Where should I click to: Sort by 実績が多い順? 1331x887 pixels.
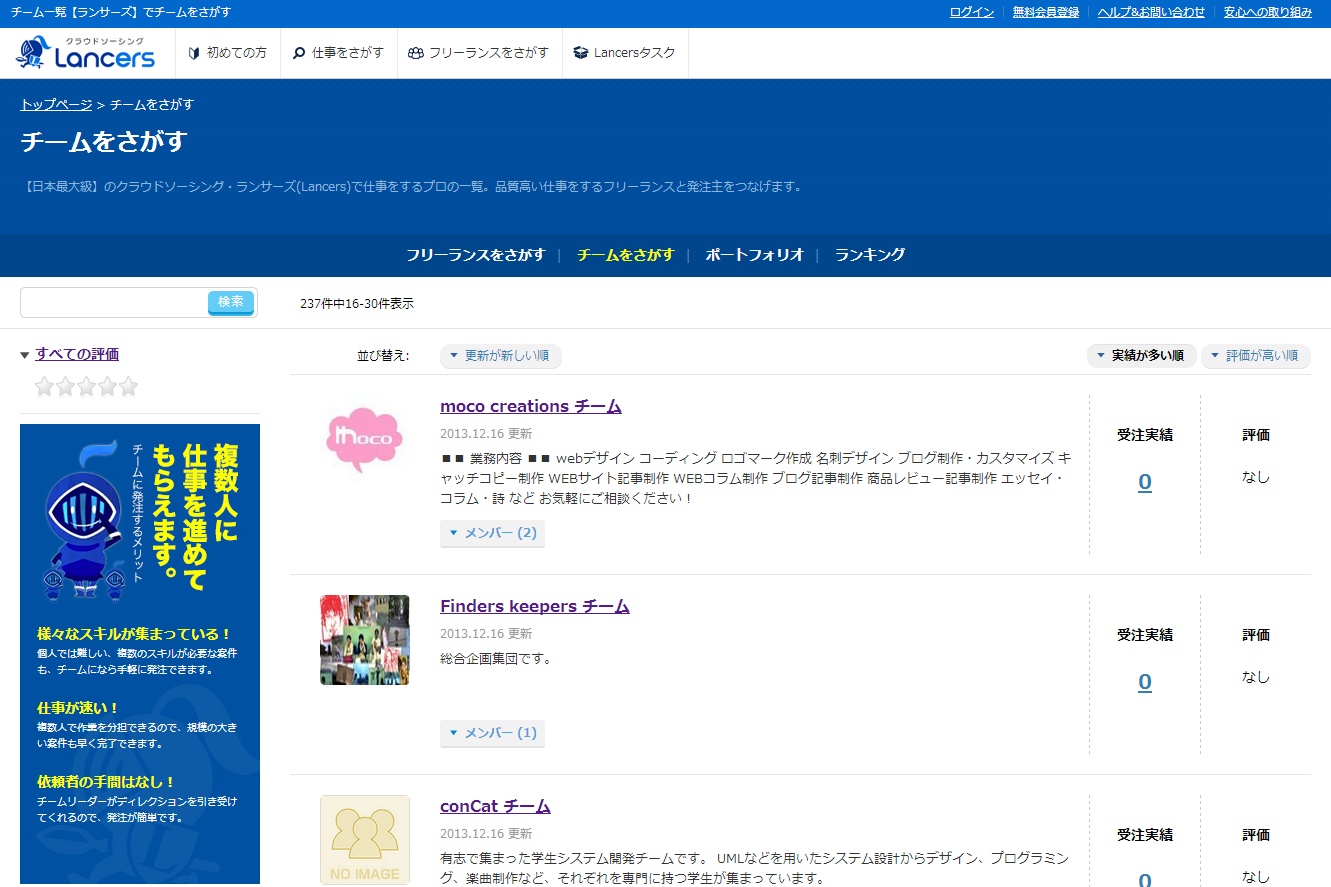tap(1141, 356)
